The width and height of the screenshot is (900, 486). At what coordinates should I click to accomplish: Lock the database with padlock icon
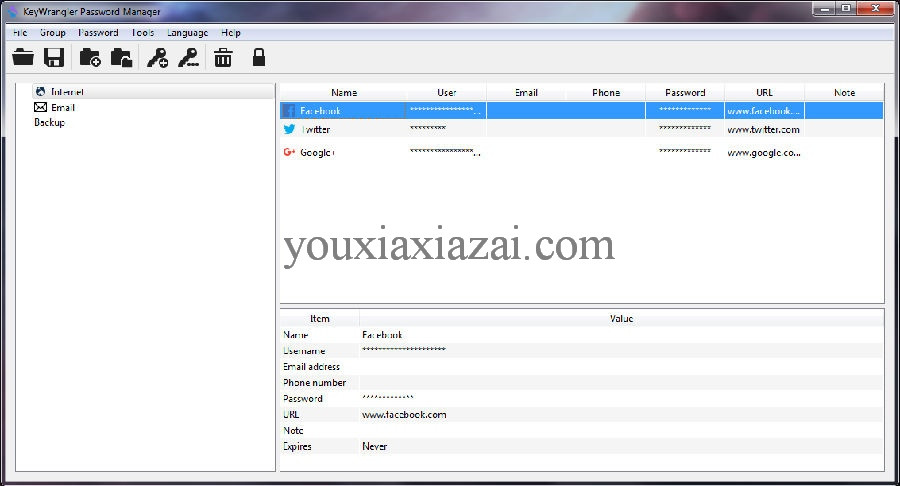click(x=259, y=57)
